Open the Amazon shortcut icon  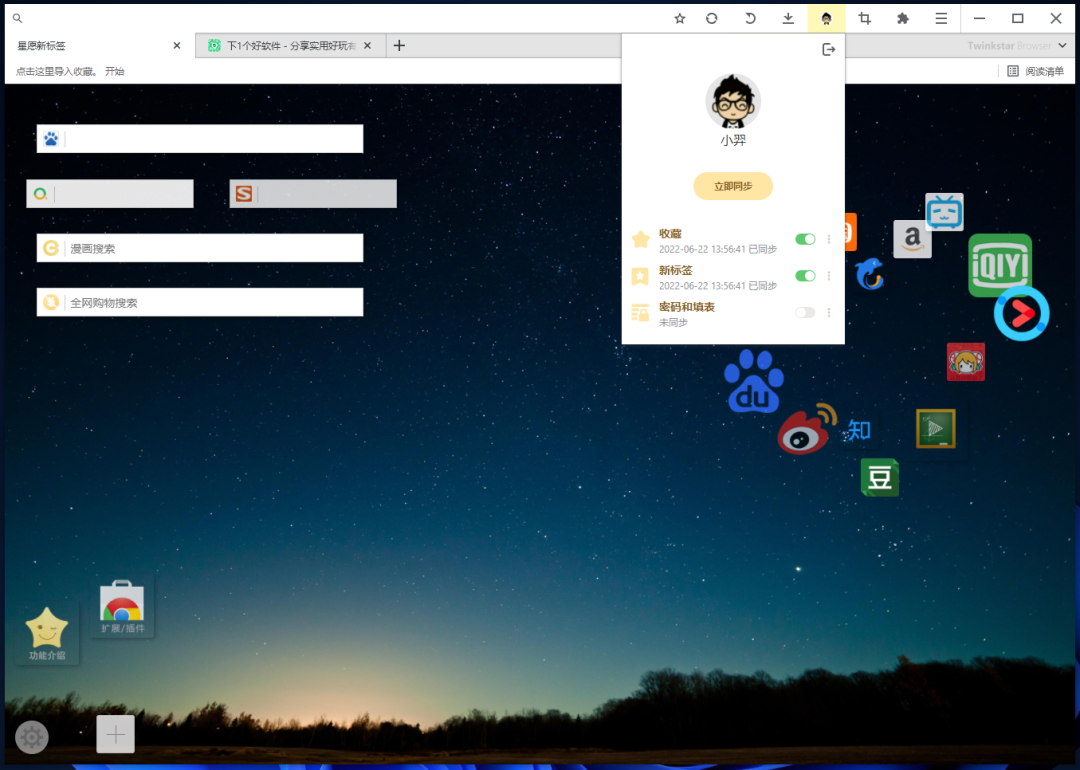[x=912, y=239]
